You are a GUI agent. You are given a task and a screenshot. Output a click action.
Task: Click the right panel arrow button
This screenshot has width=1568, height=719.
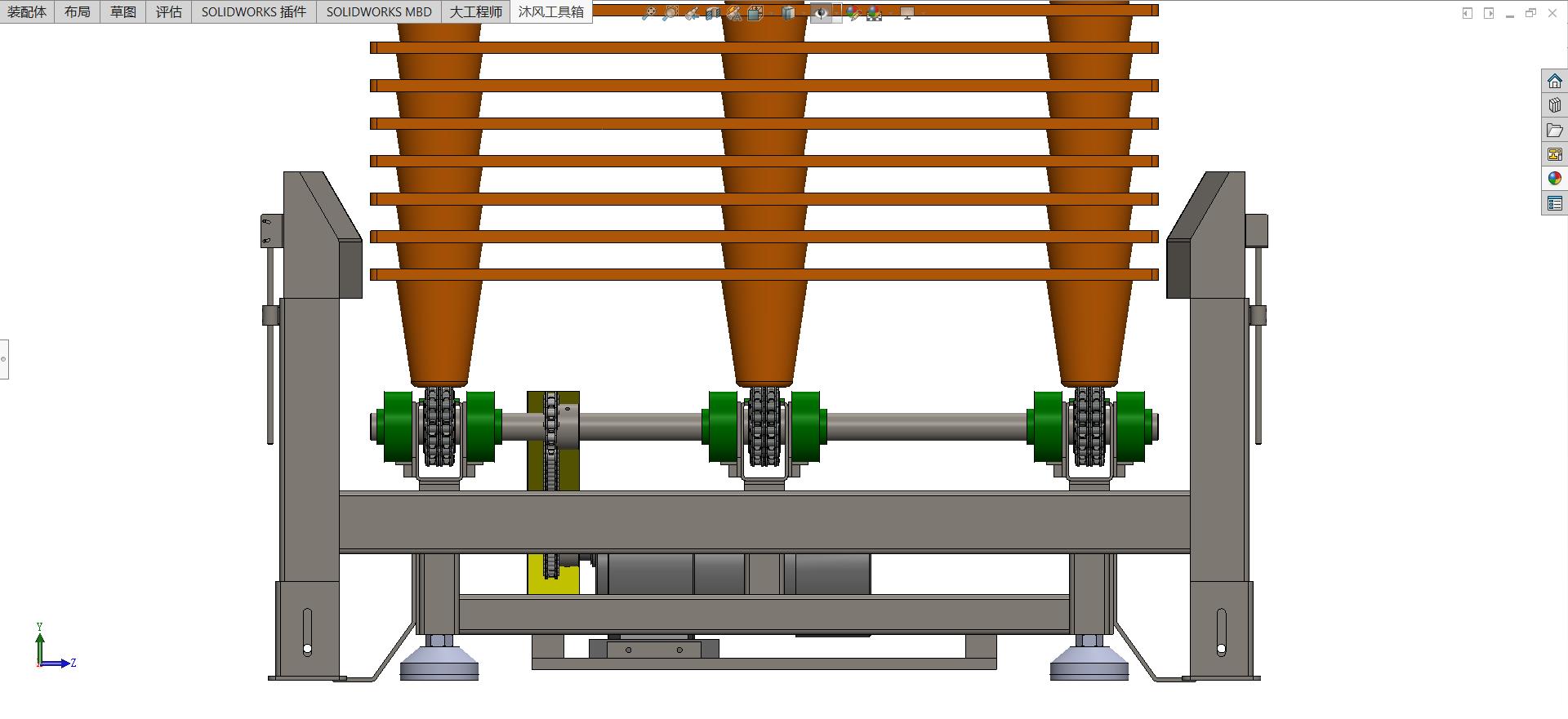pos(1489,13)
